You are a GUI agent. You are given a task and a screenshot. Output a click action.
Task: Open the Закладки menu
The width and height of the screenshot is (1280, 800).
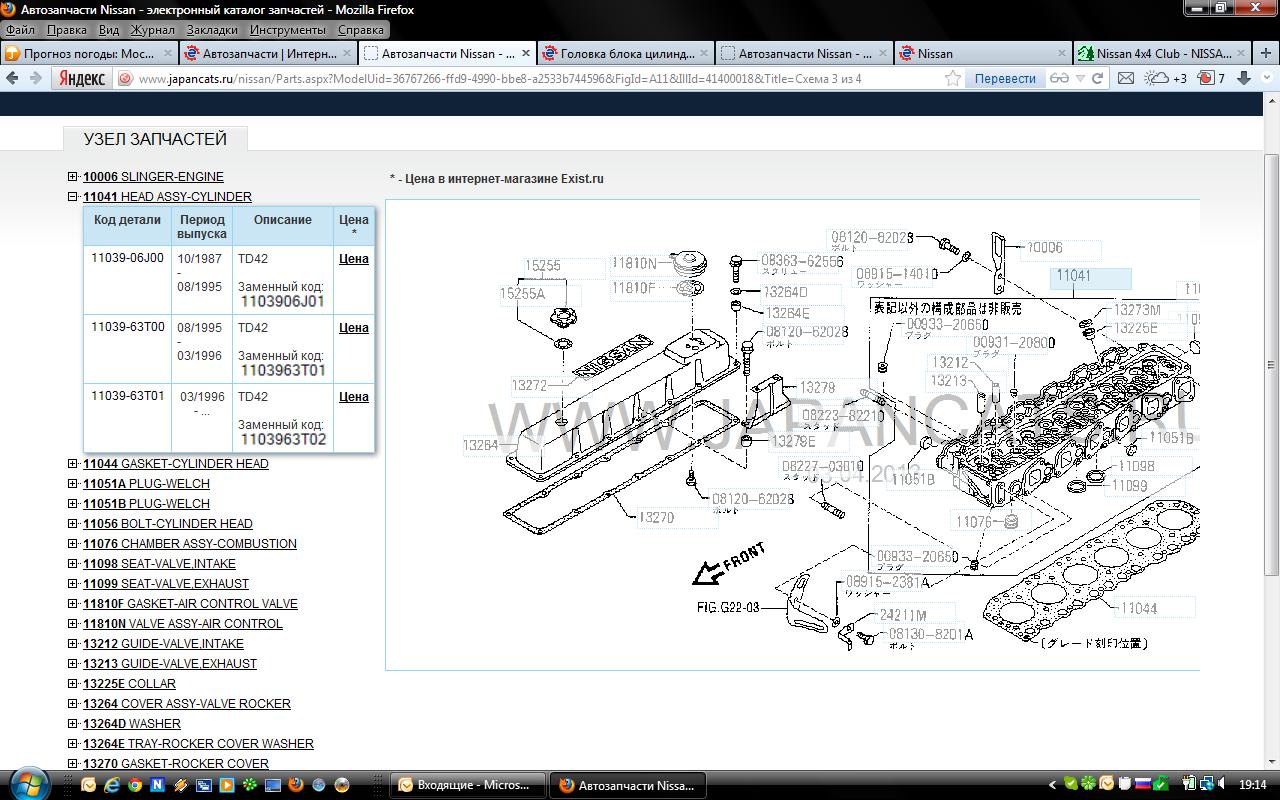pyautogui.click(x=212, y=30)
